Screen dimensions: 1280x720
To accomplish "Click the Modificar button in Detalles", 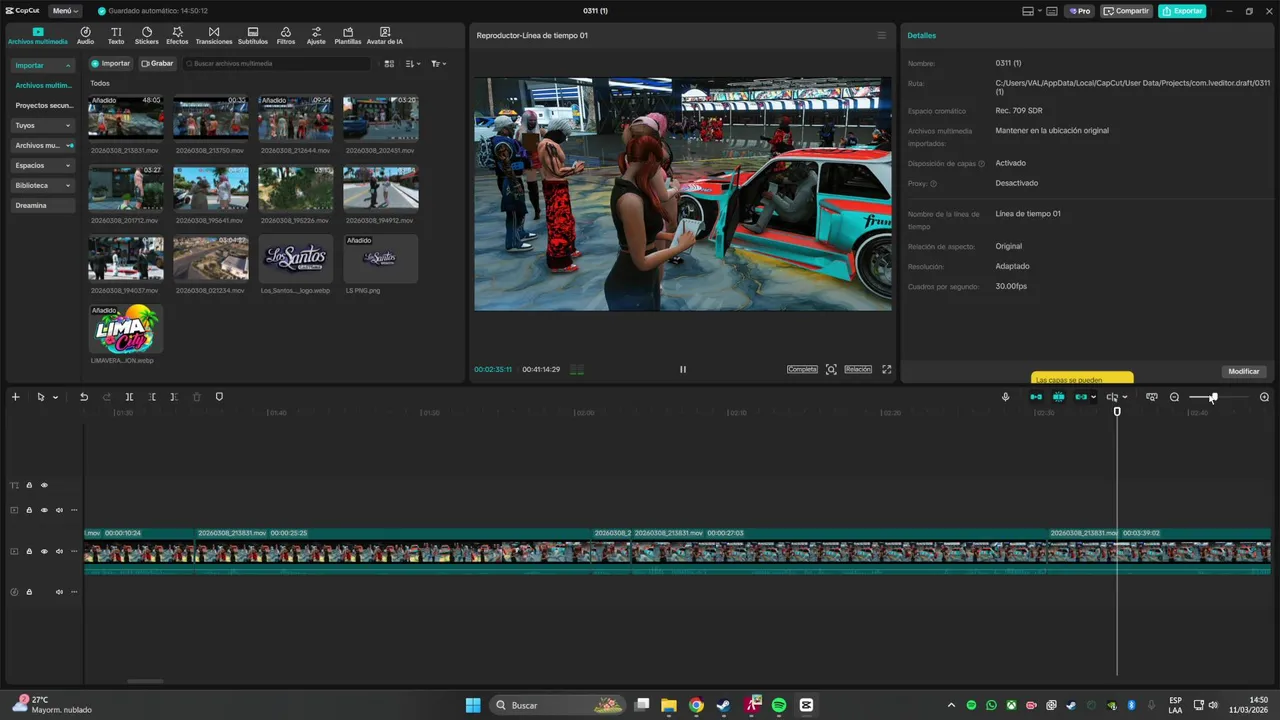I will click(1243, 371).
